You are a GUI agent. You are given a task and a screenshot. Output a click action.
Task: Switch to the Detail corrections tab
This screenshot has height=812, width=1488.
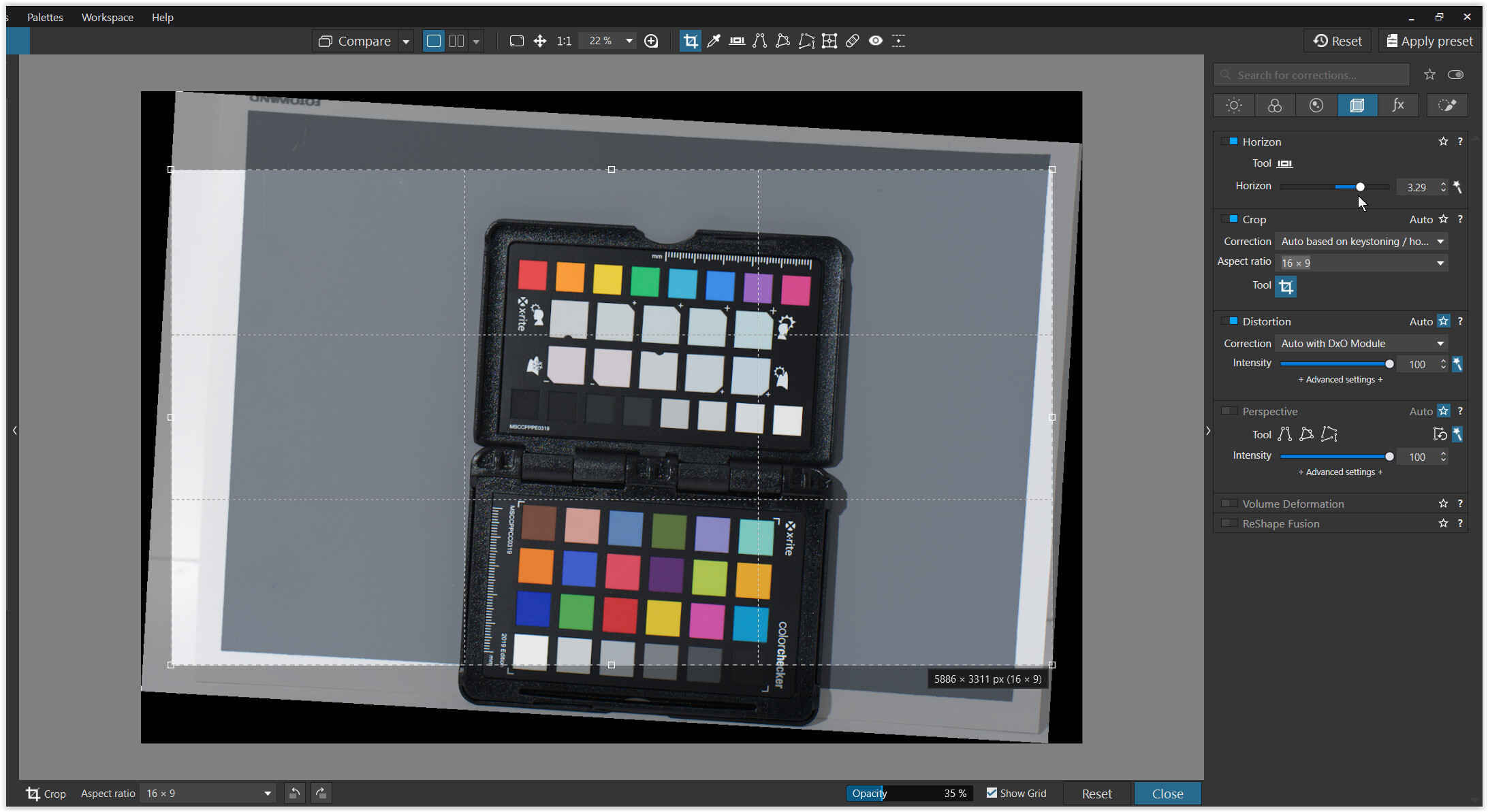[1316, 105]
